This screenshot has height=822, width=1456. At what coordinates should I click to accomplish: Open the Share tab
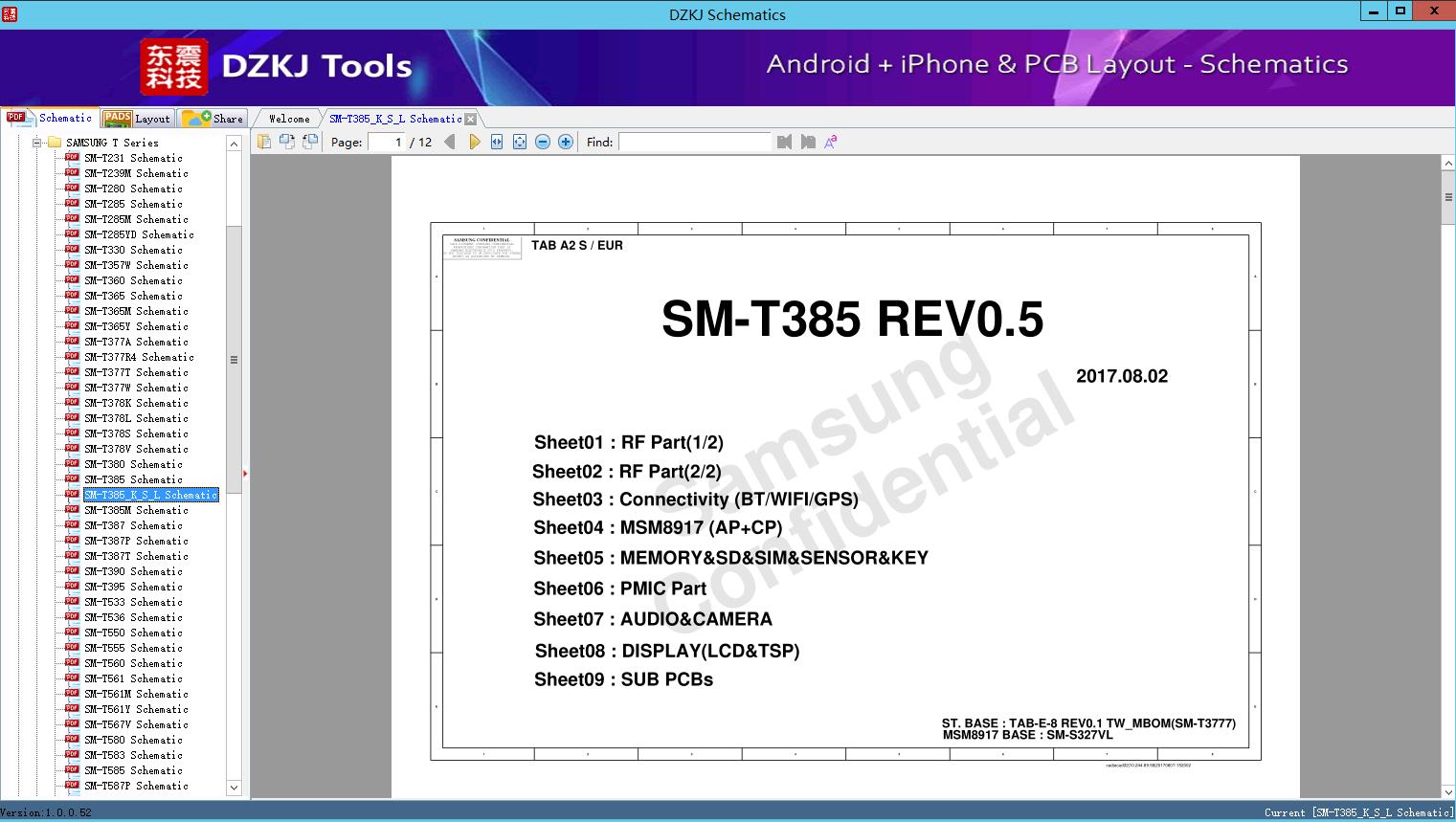tap(213, 119)
